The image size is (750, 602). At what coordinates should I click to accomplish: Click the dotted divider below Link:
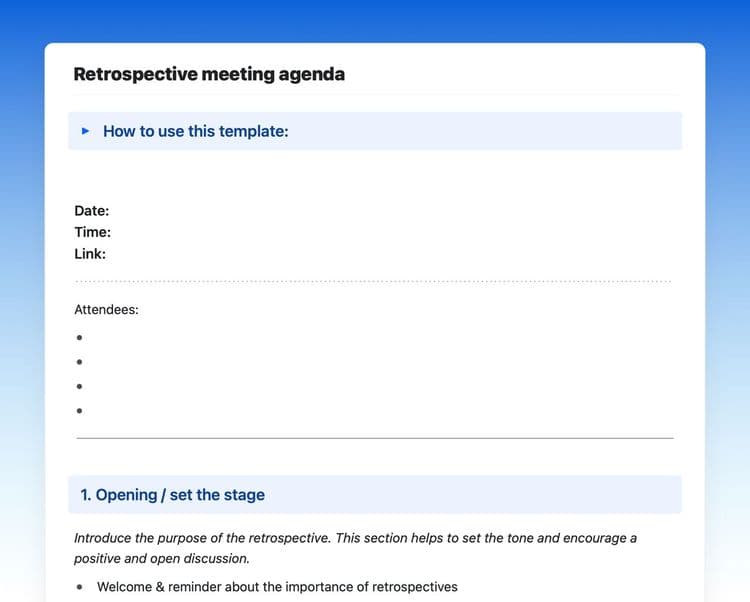[373, 282]
